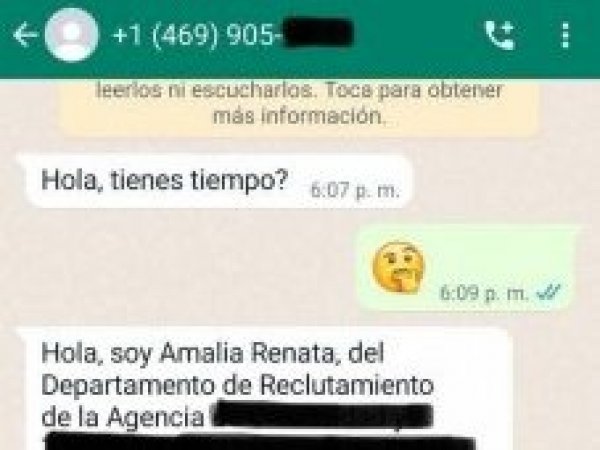Click the empty green header bar area
600x450 pixels.
[x=417, y=35]
